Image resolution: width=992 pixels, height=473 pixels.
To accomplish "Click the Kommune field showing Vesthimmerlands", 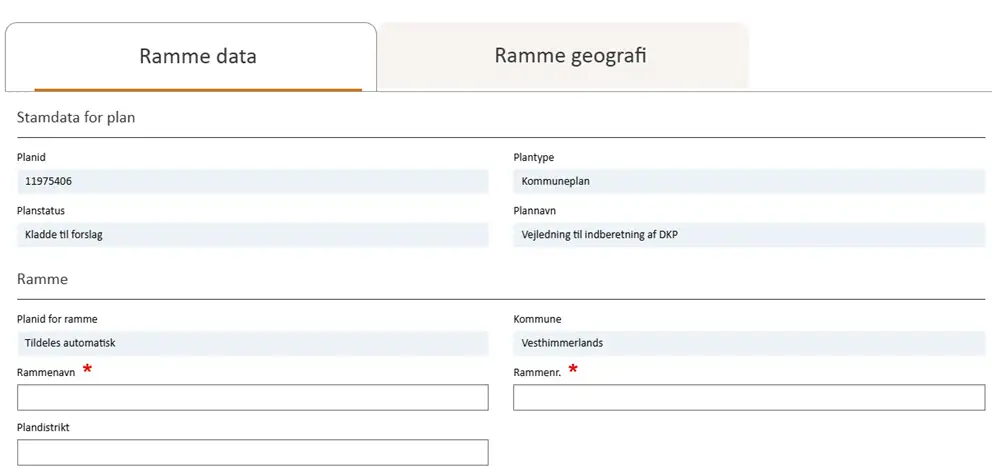I will point(748,343).
